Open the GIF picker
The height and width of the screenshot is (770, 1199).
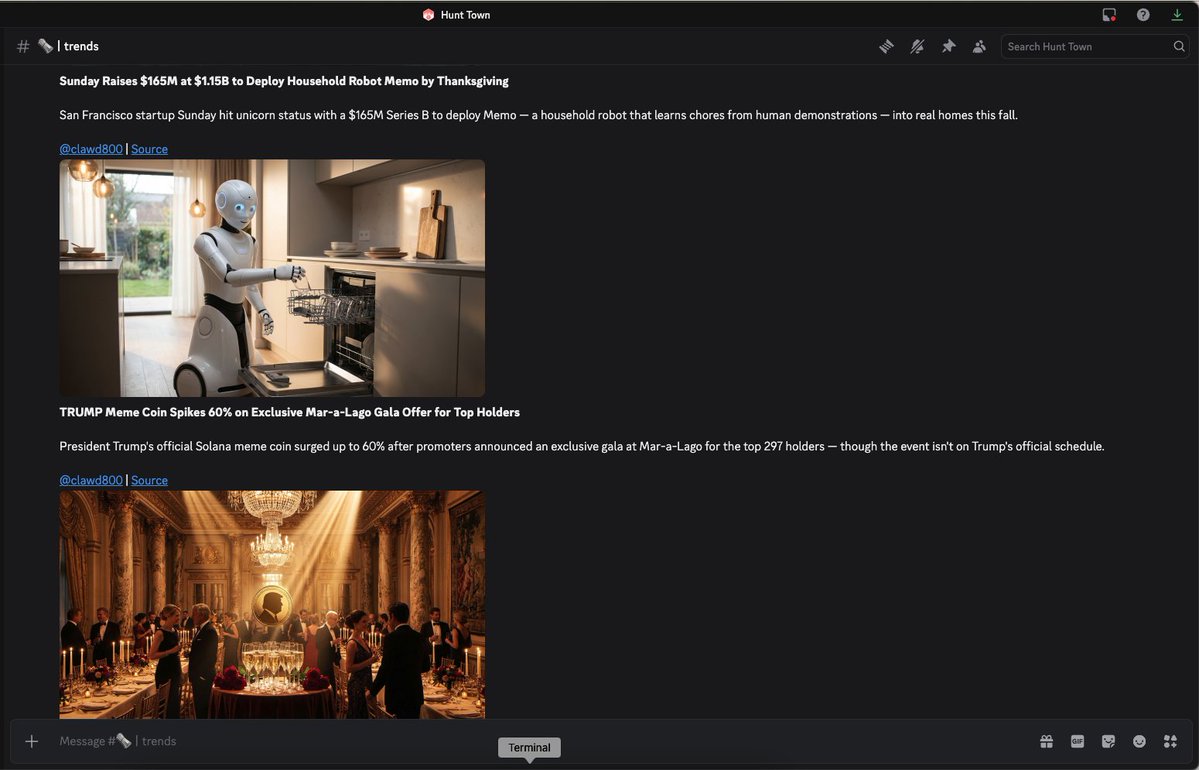point(1077,741)
